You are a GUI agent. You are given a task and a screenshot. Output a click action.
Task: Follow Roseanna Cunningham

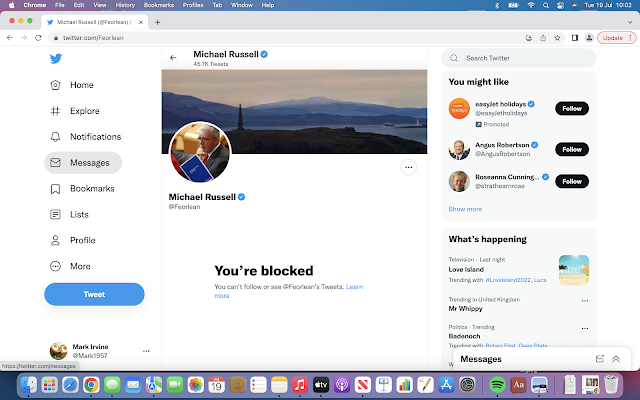[571, 181]
